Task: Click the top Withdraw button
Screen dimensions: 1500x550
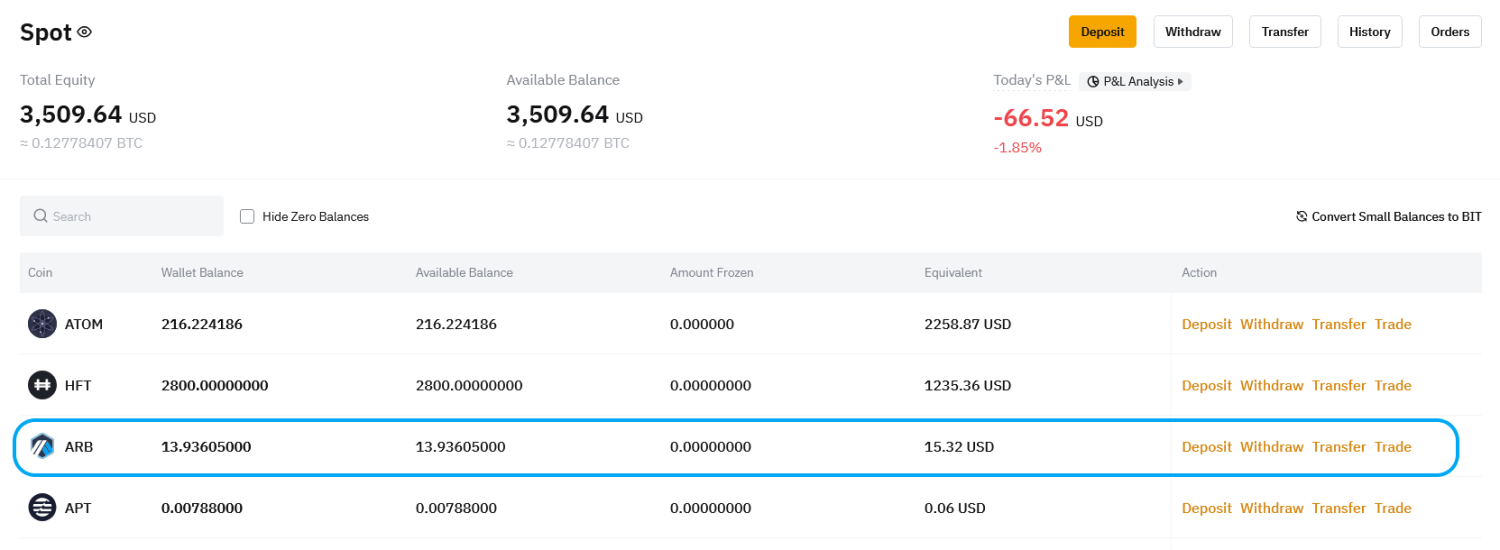Action: (x=1193, y=32)
